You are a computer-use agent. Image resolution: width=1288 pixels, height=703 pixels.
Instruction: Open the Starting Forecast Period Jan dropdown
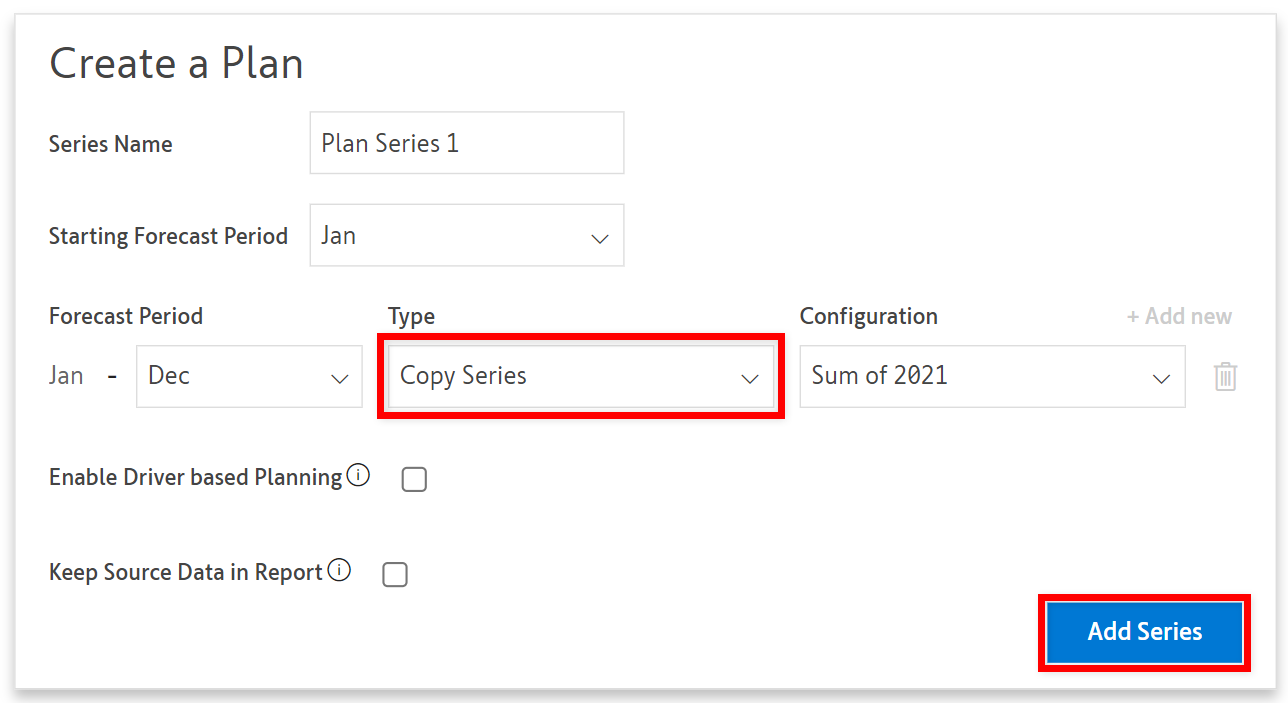(466, 236)
